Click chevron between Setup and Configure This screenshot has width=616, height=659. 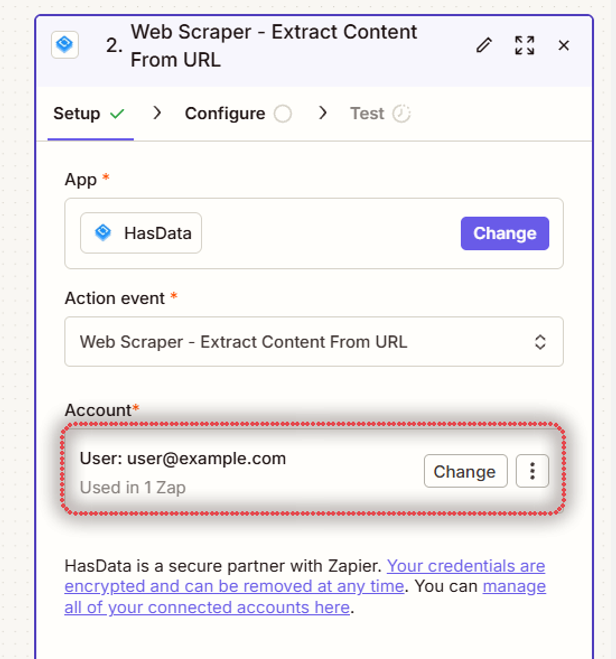coord(157,113)
